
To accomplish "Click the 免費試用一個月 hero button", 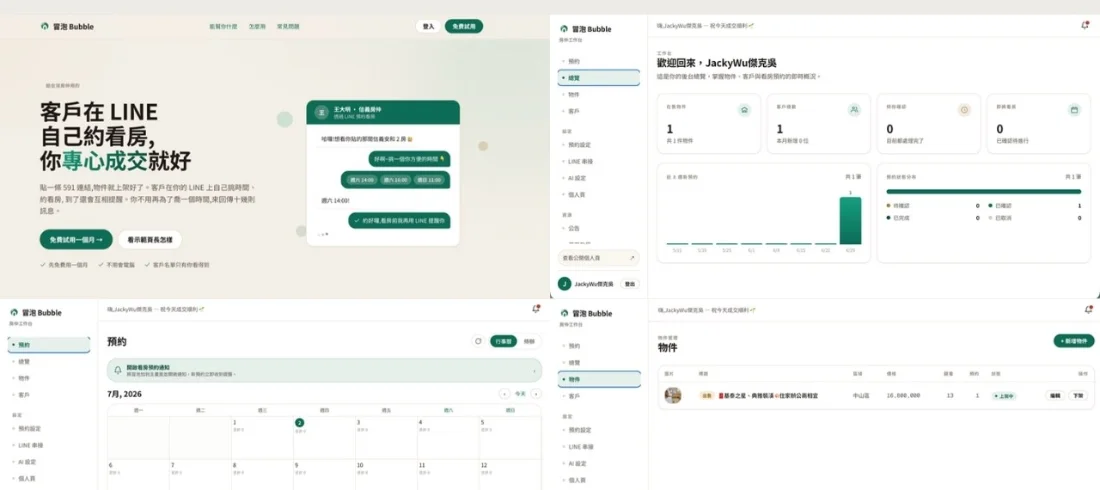I will pyautogui.click(x=76, y=239).
